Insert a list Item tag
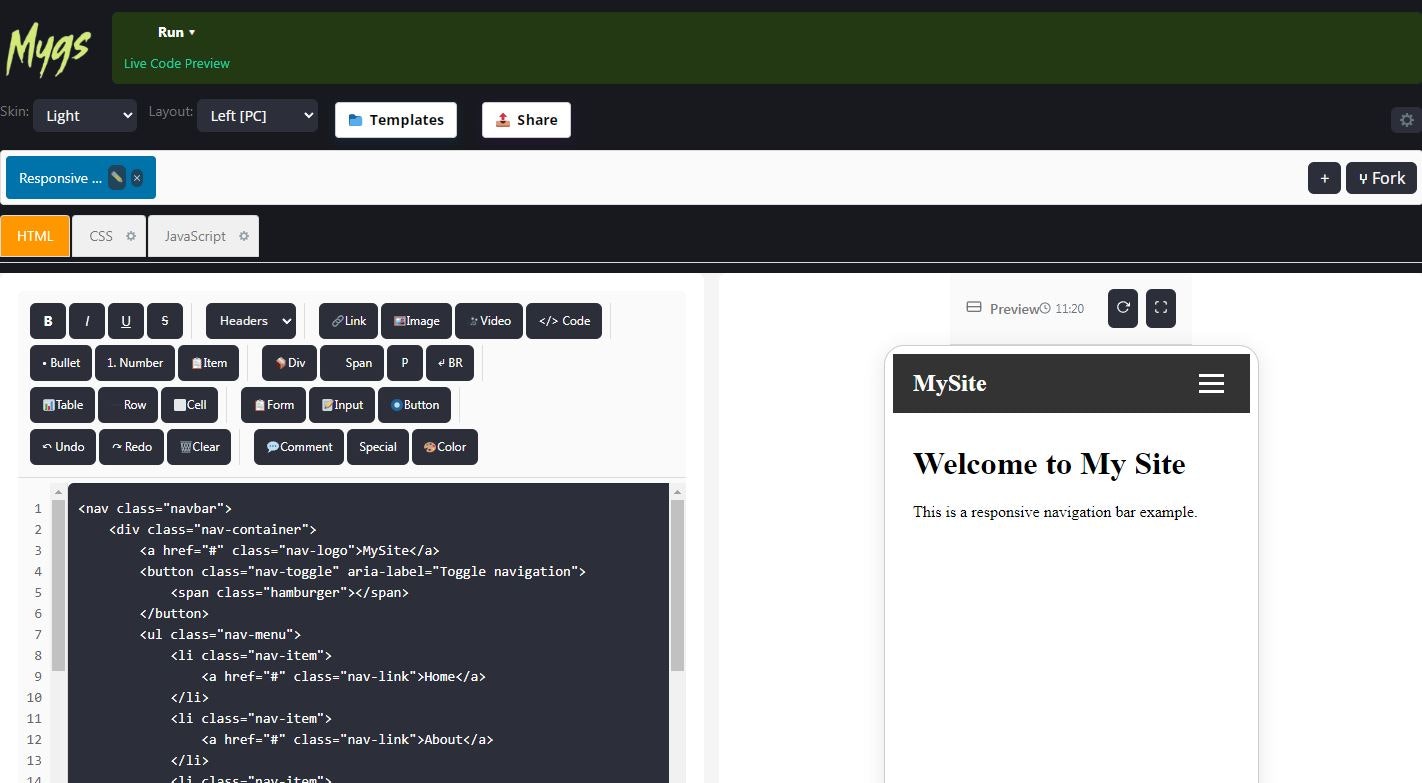Viewport: 1422px width, 783px height. coord(208,363)
